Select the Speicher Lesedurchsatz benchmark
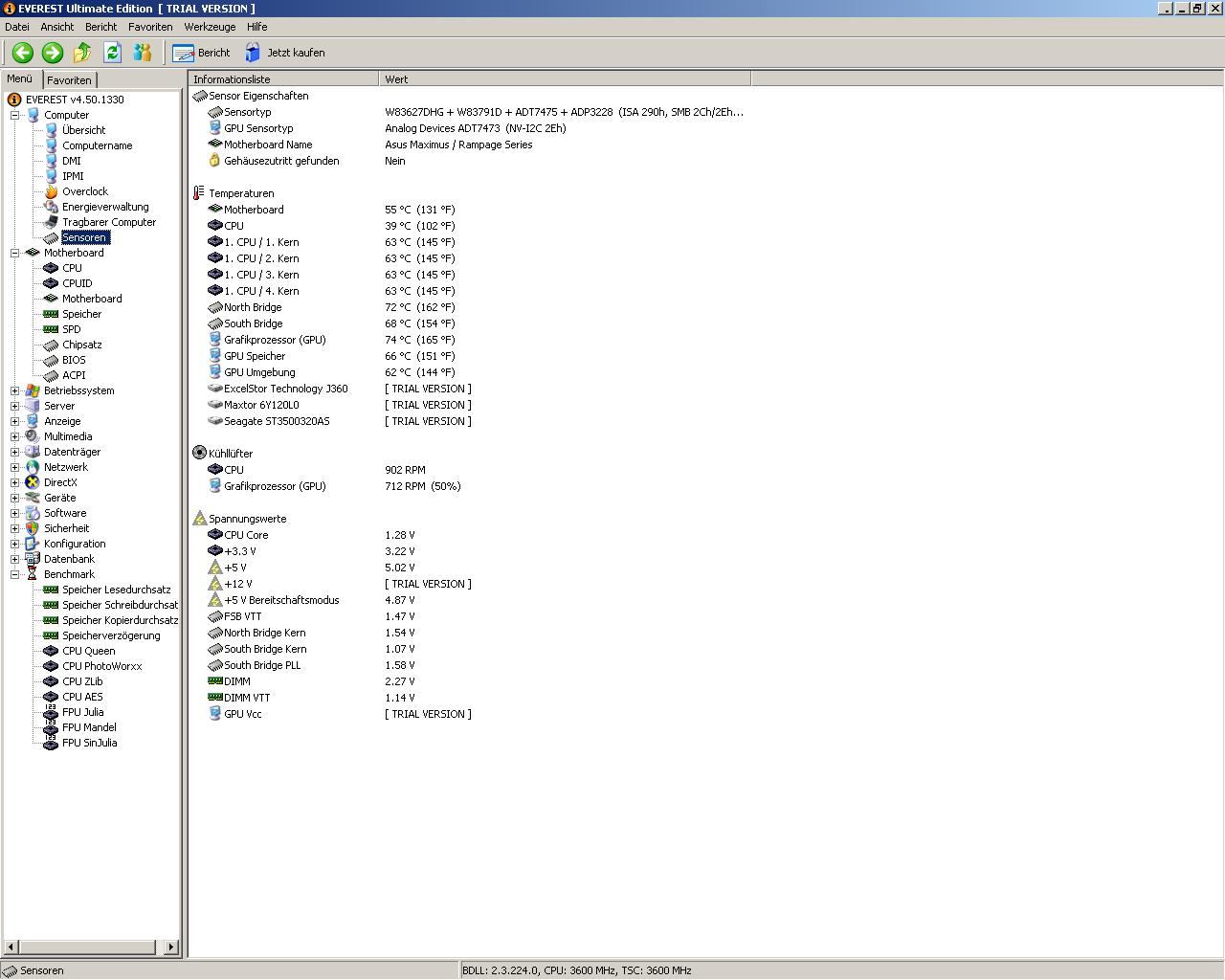 pyautogui.click(x=116, y=590)
